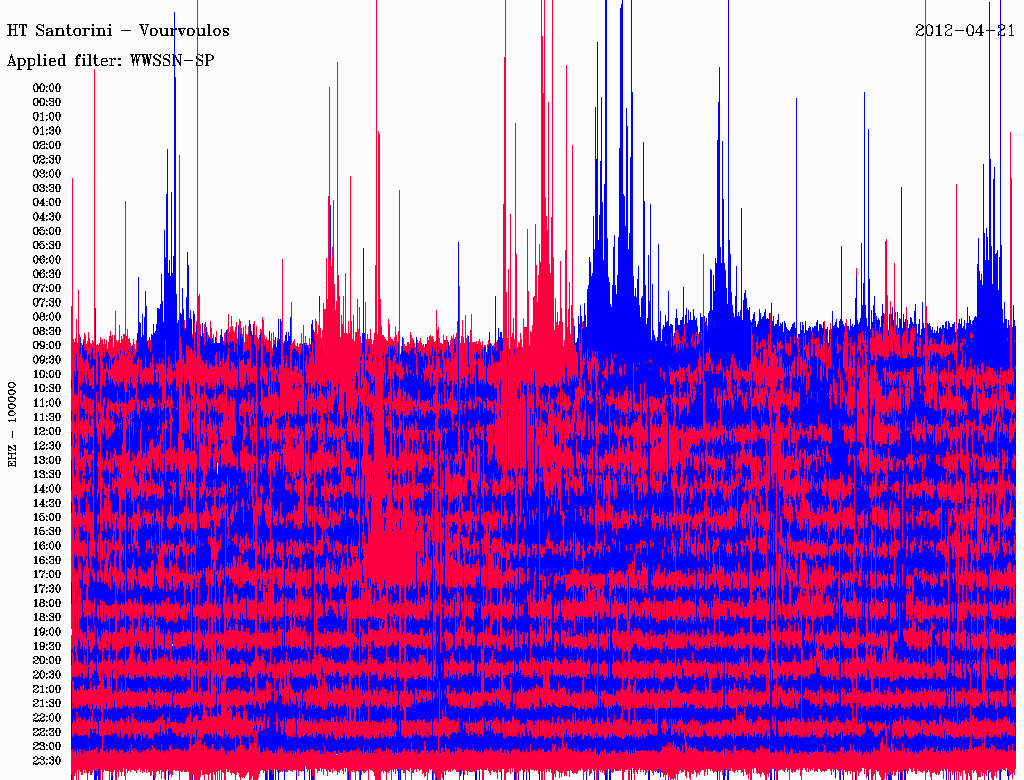1024x780 pixels.
Task: Select the 18:30 time label
Action: click(x=47, y=617)
